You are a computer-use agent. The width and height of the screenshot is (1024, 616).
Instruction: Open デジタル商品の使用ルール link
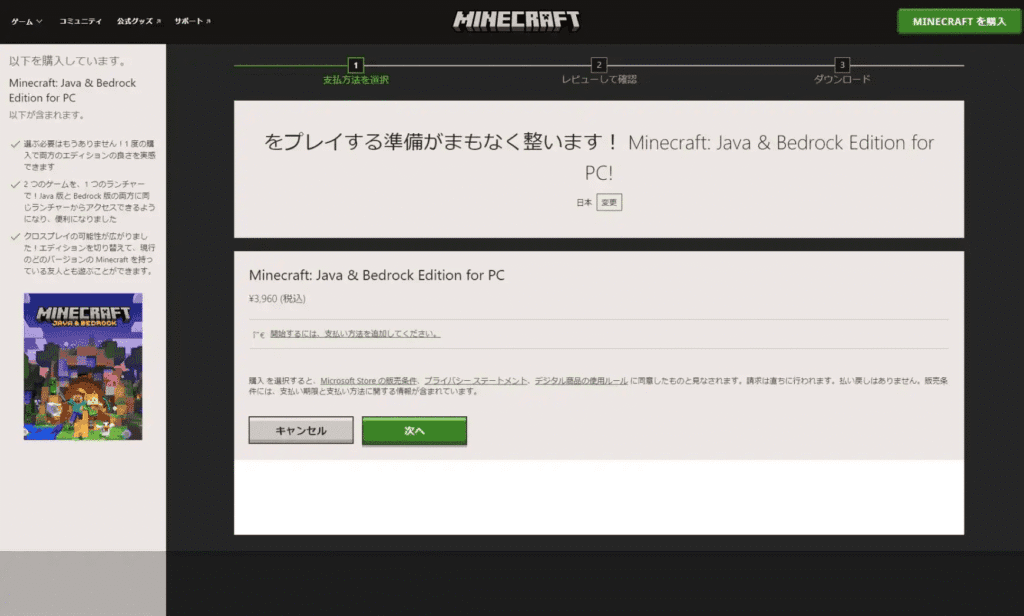pyautogui.click(x=581, y=381)
